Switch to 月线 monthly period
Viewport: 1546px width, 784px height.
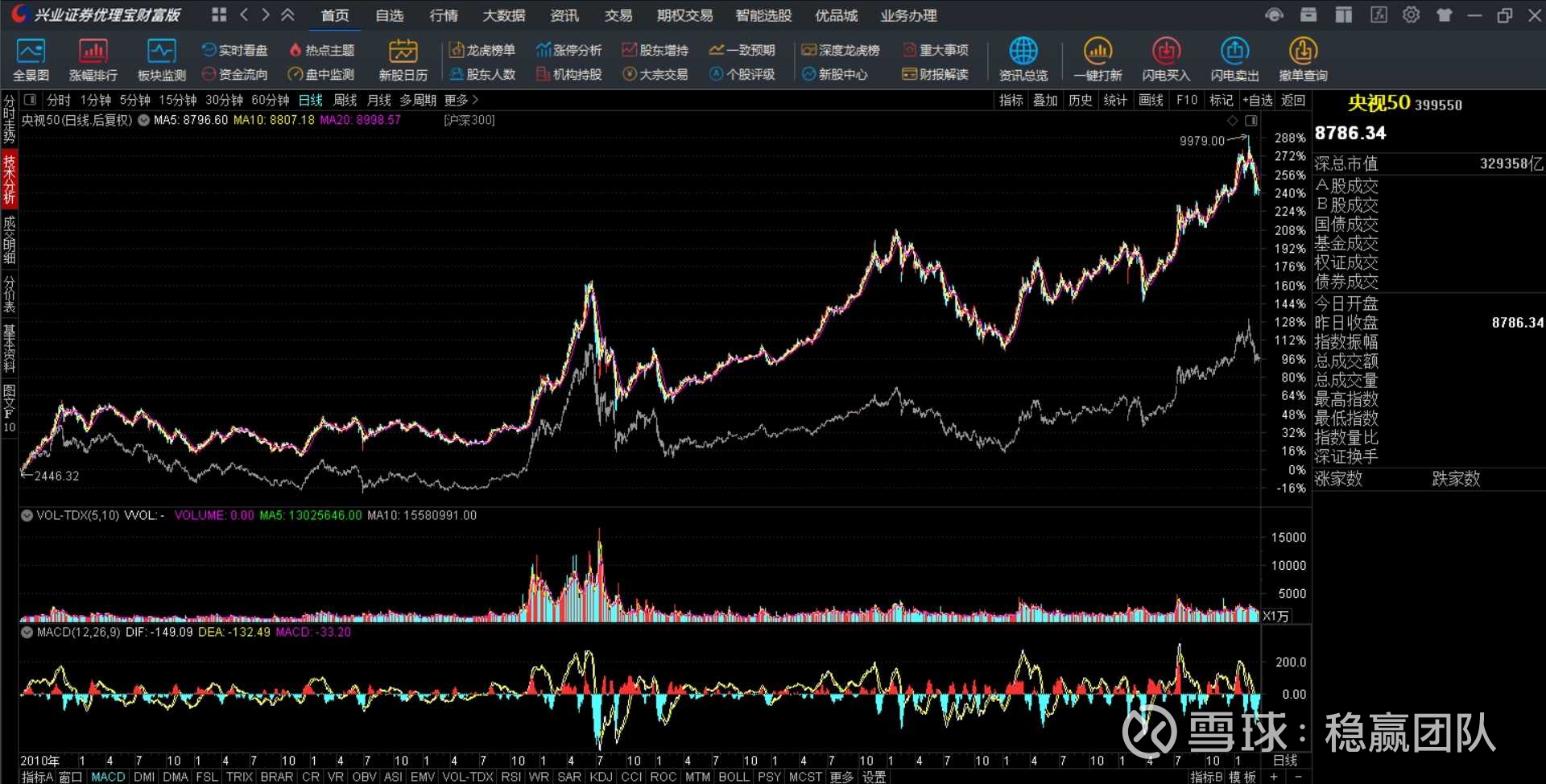tap(378, 100)
